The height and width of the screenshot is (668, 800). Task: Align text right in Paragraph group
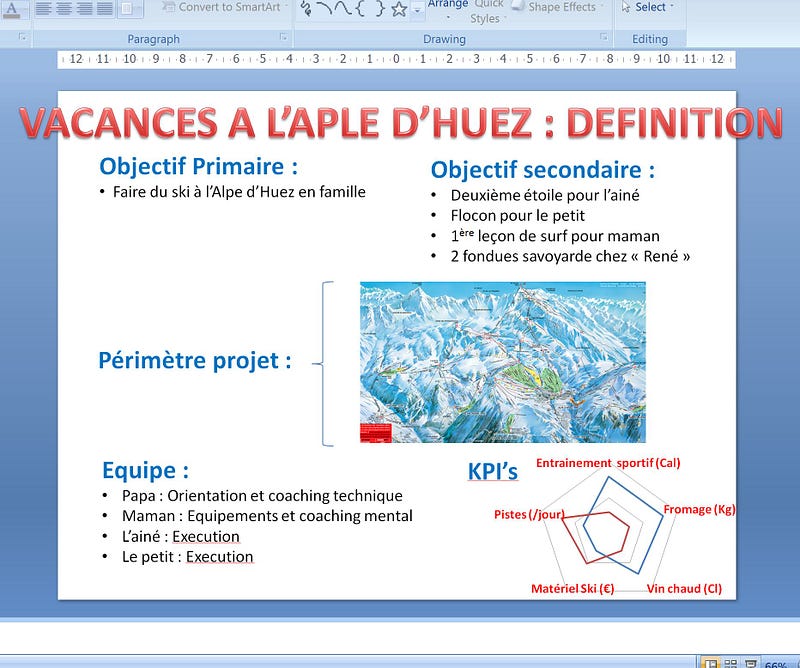coord(84,9)
